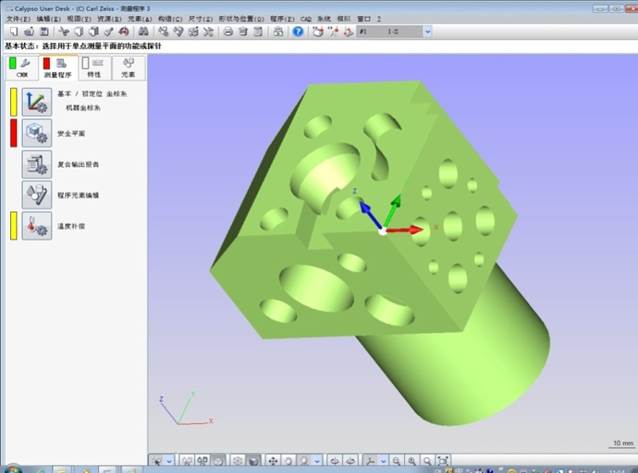Screen dimensions: 638x473
Task: Open the 文件 (File) menu
Action: coord(16,18)
